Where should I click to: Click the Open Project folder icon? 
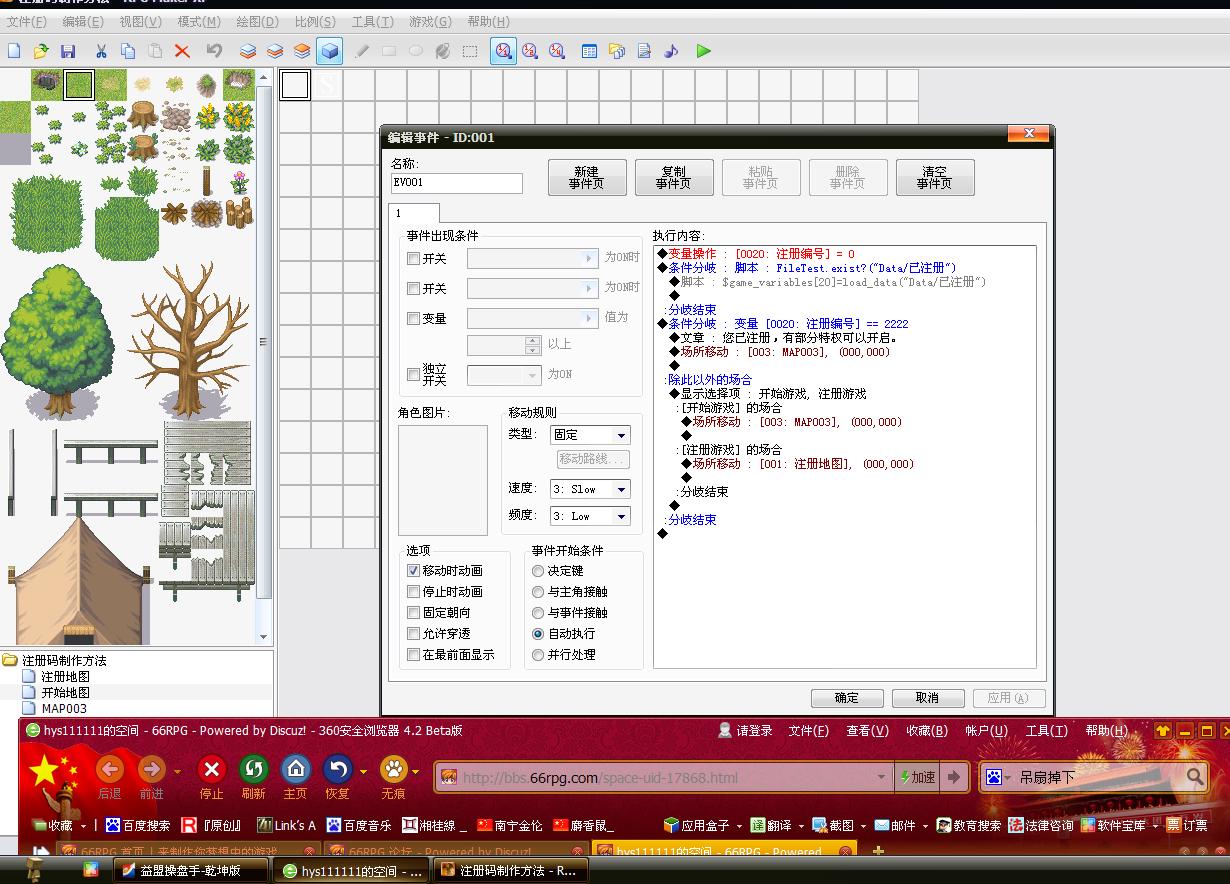click(41, 51)
